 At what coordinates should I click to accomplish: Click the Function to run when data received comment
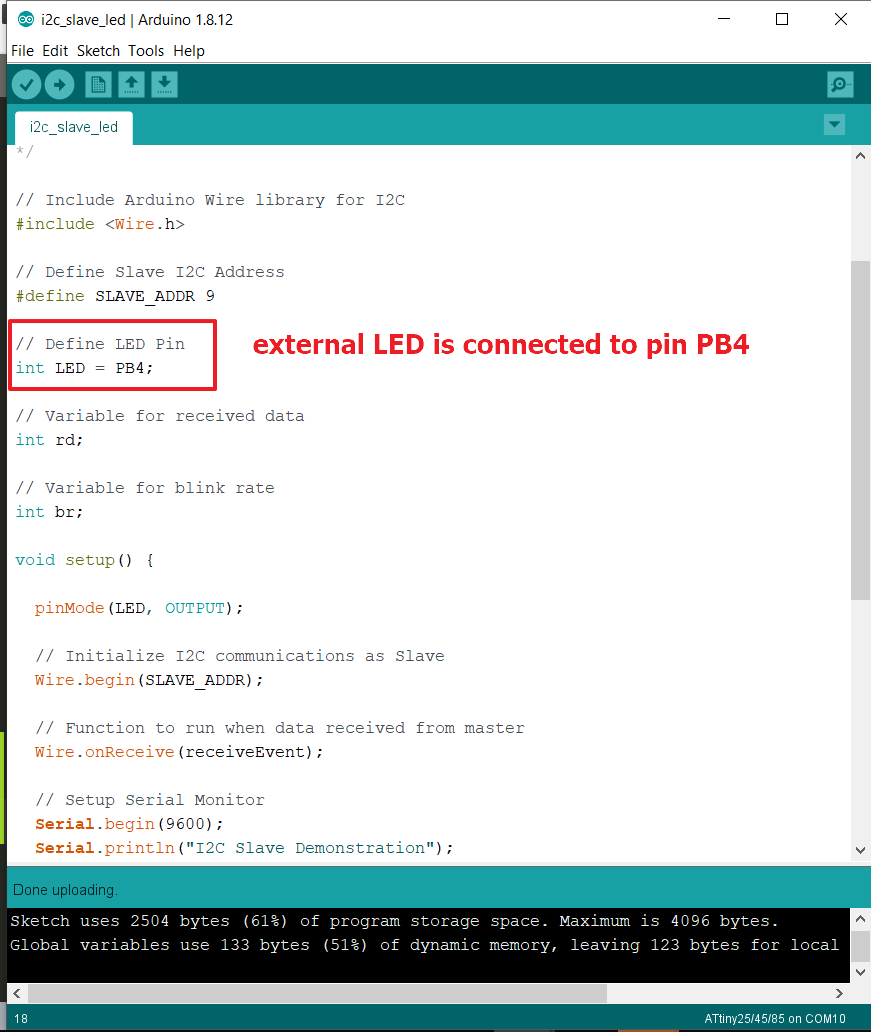coord(280,728)
